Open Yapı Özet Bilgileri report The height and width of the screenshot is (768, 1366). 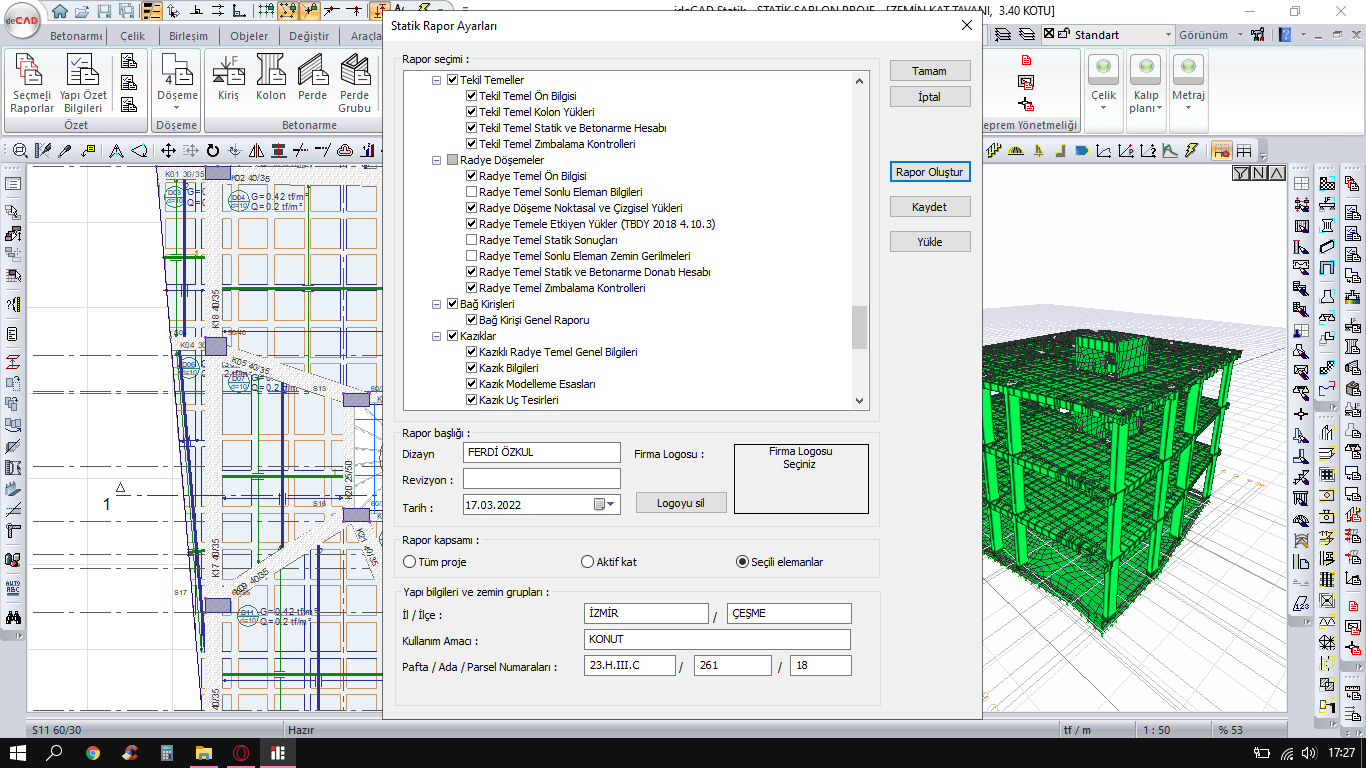tap(83, 84)
